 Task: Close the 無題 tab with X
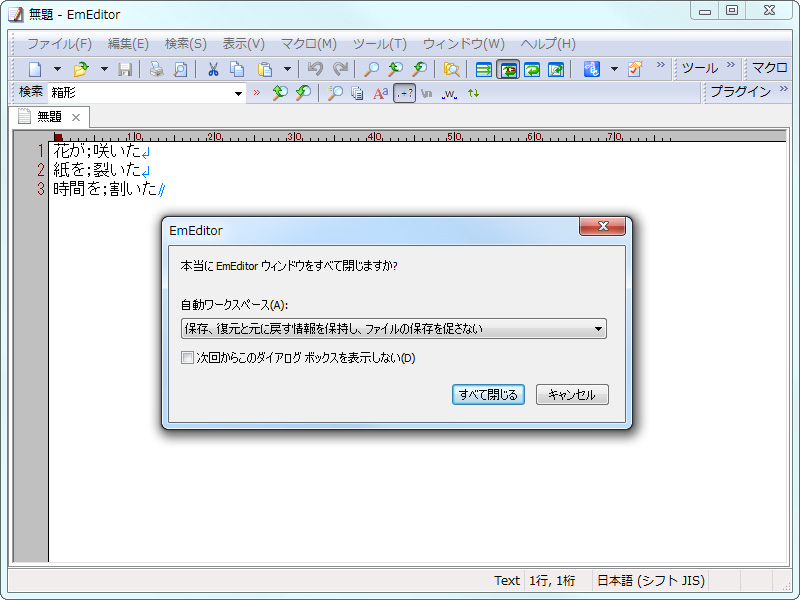[76, 117]
